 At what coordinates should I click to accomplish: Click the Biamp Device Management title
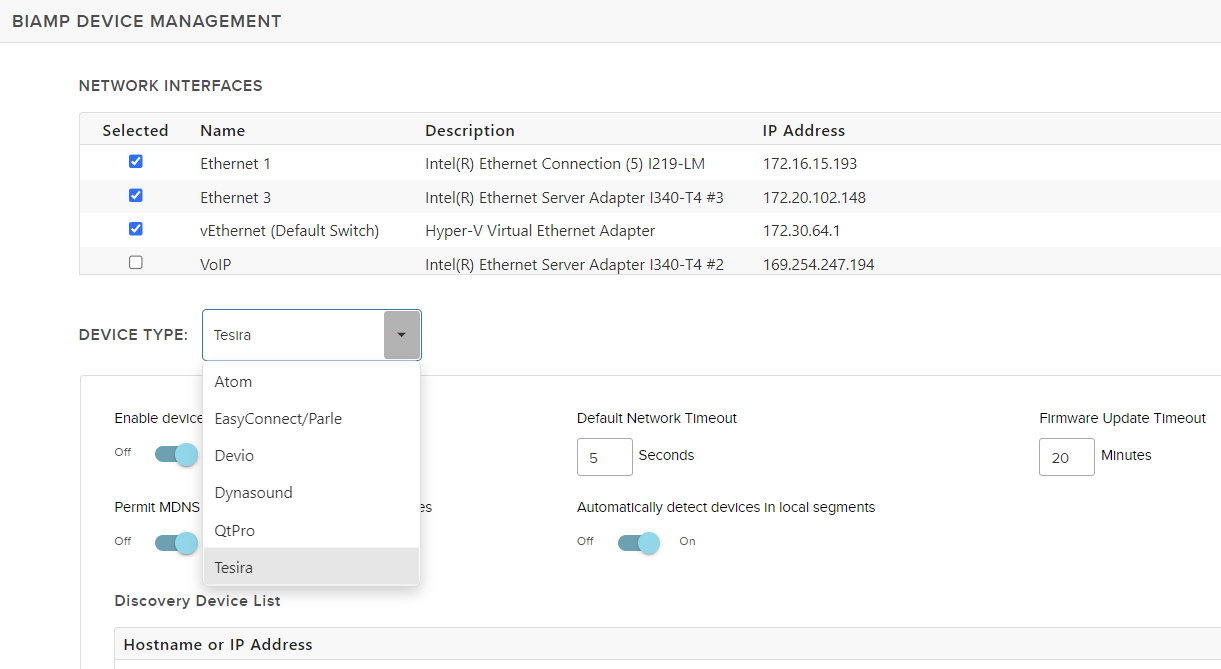[x=147, y=21]
